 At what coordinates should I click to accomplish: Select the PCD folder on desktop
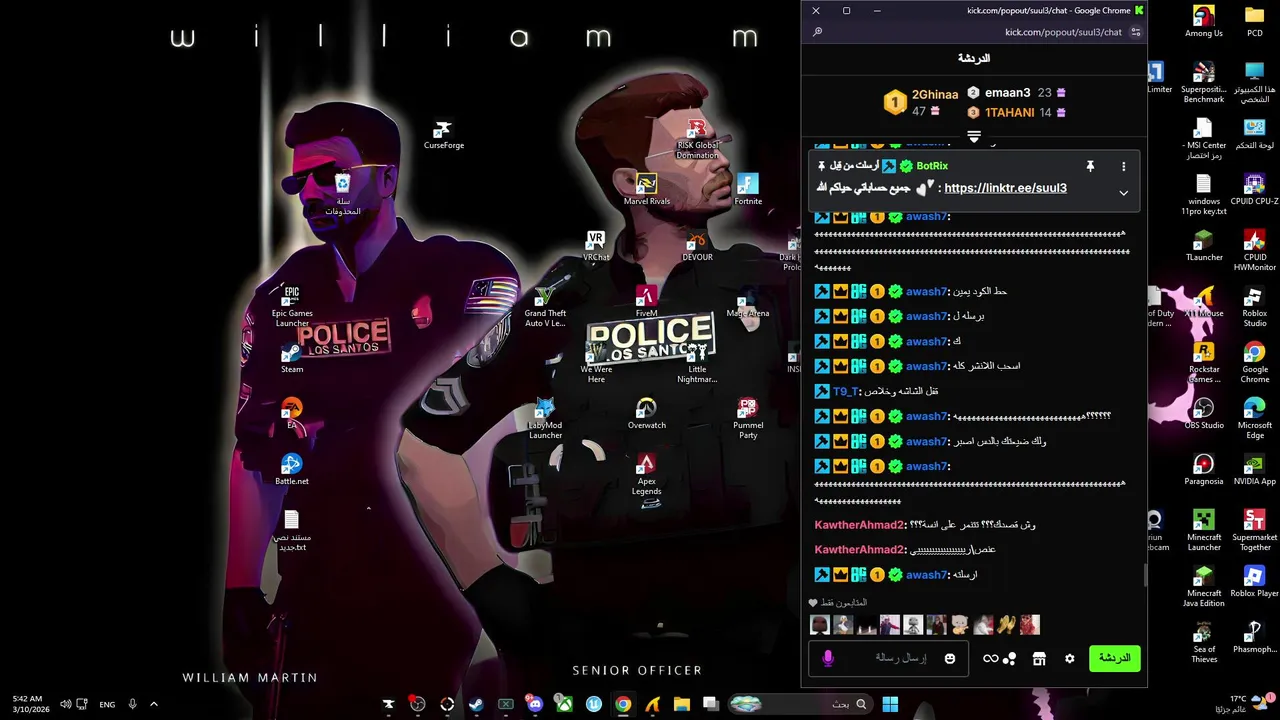tap(1255, 22)
